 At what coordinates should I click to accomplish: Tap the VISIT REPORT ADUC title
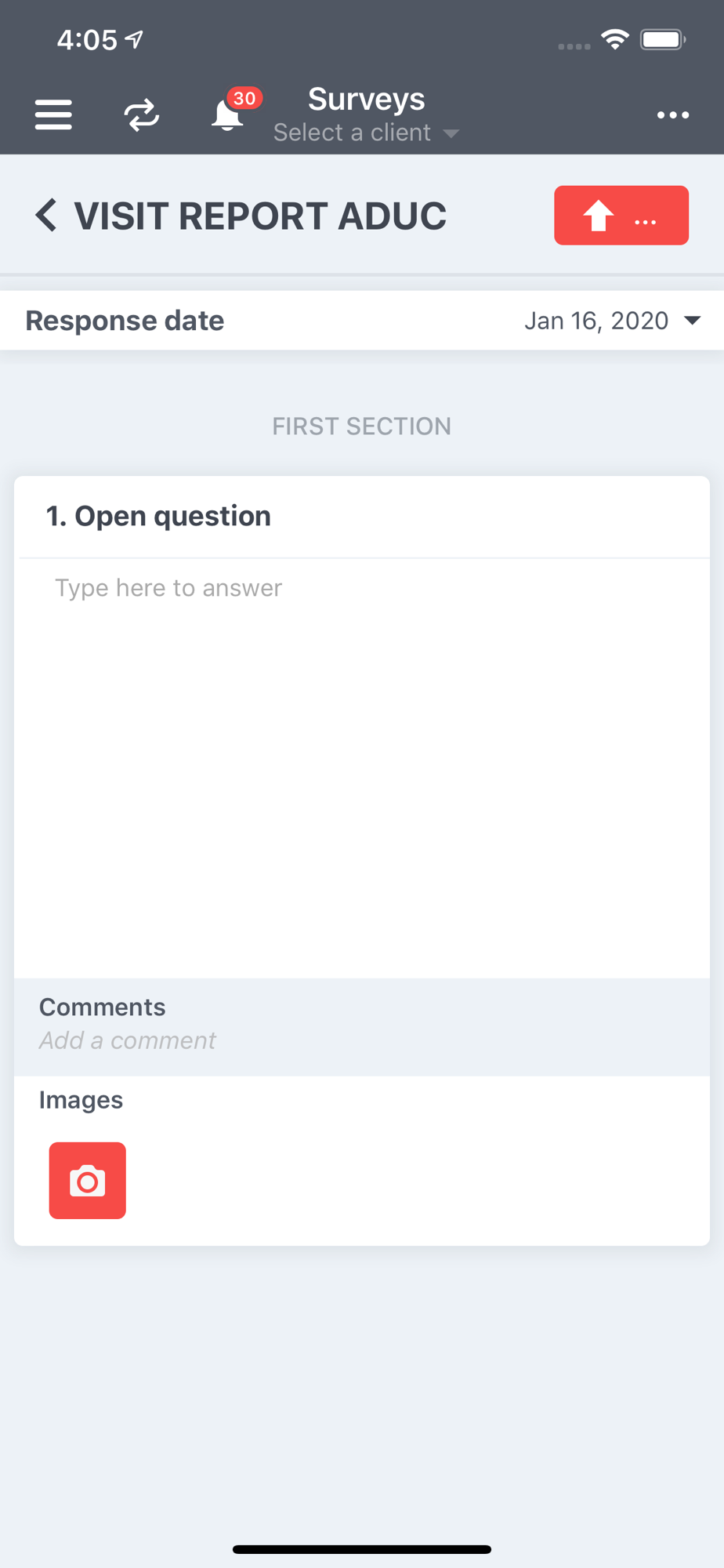click(260, 216)
